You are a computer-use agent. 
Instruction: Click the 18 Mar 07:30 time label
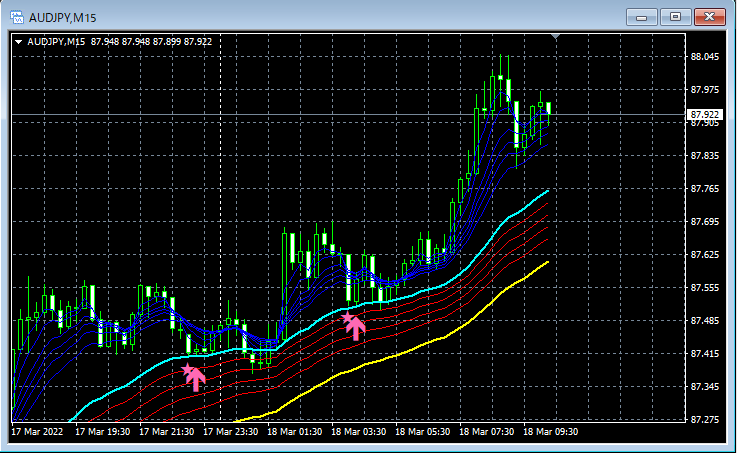pyautogui.click(x=487, y=431)
